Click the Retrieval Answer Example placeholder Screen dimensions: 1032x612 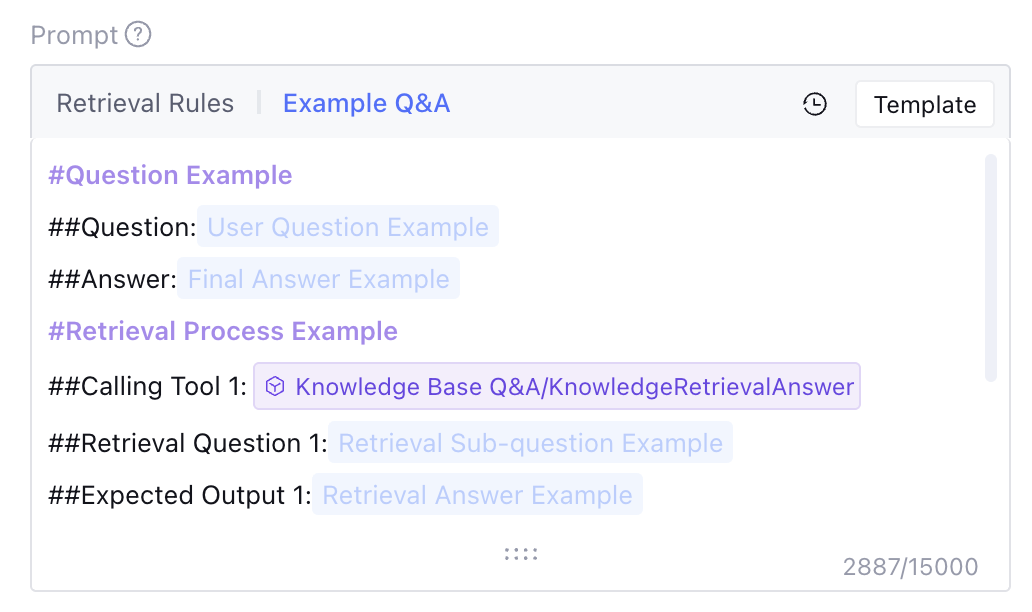pyautogui.click(x=477, y=495)
